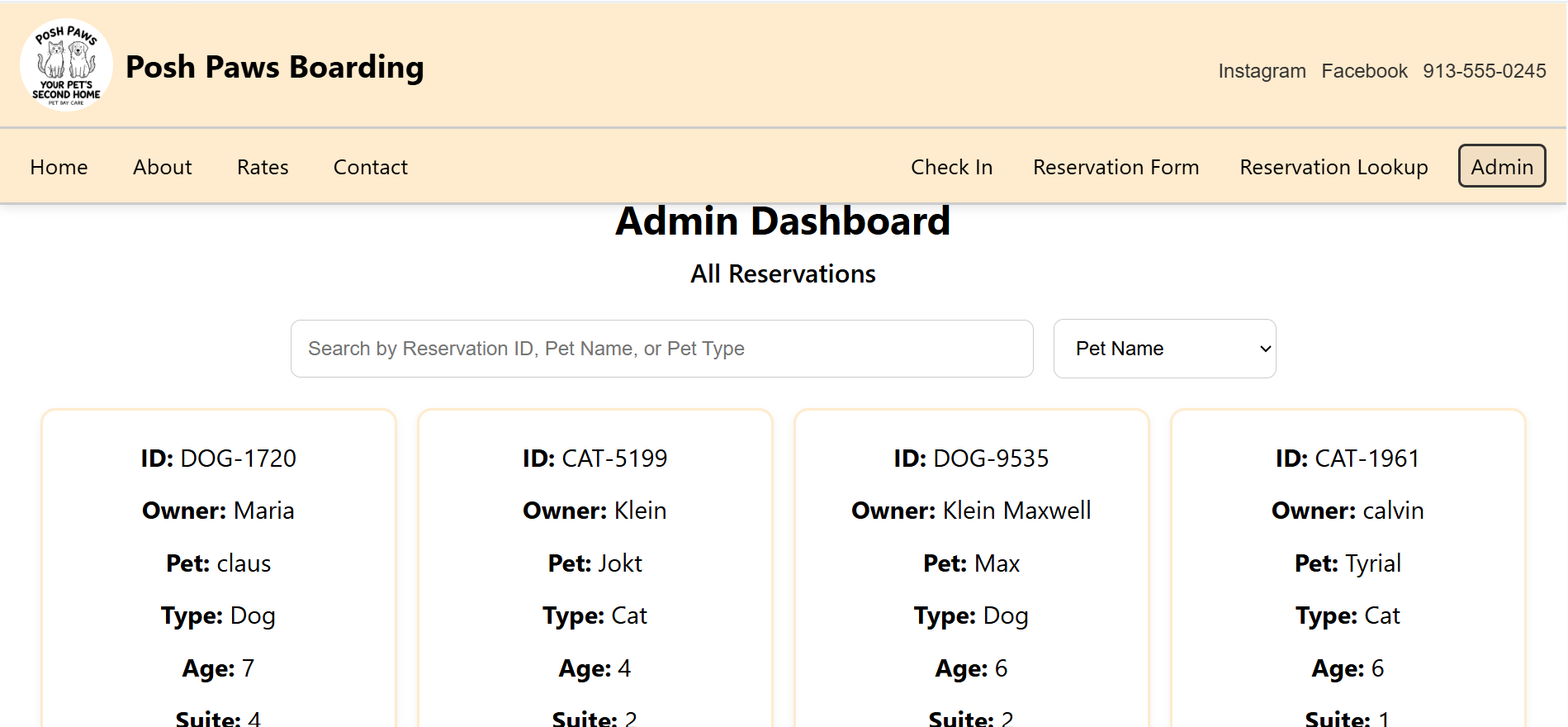This screenshot has width=1568, height=727.
Task: Open Reservation Lookup
Action: [x=1334, y=167]
